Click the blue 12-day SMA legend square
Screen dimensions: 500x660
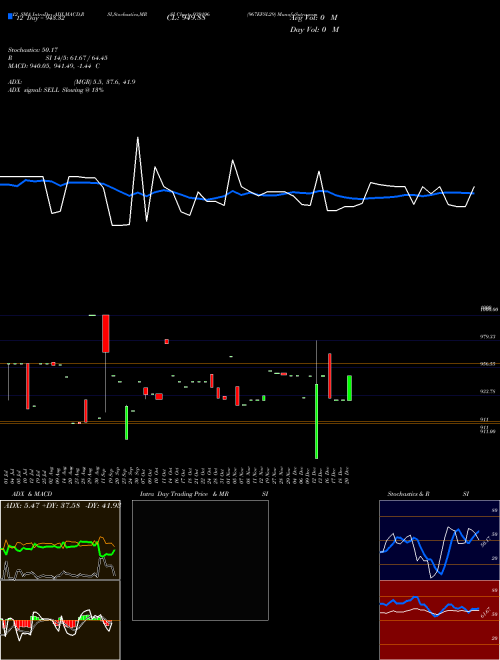click(10, 17)
